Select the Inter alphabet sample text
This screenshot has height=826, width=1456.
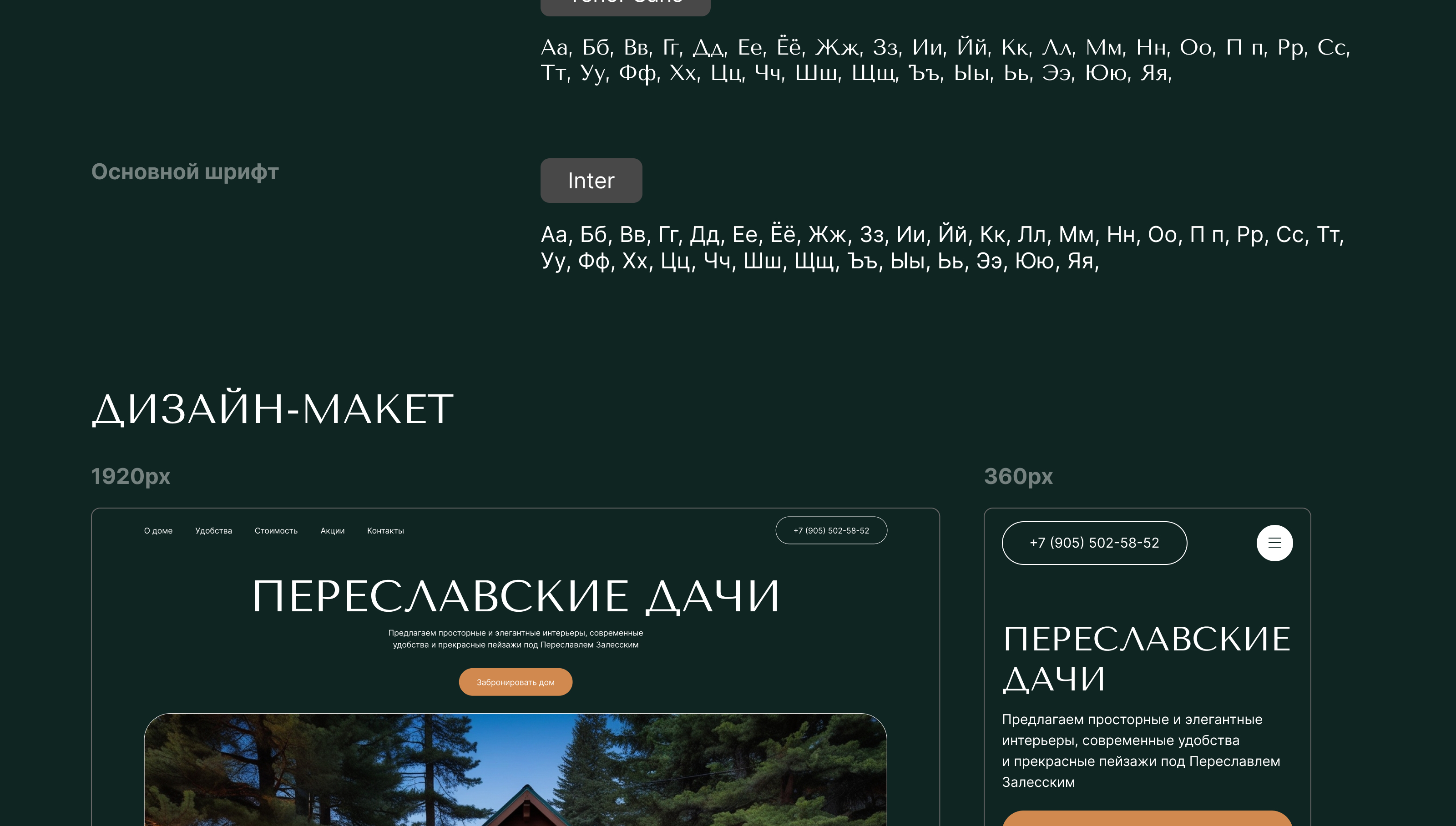click(x=942, y=248)
